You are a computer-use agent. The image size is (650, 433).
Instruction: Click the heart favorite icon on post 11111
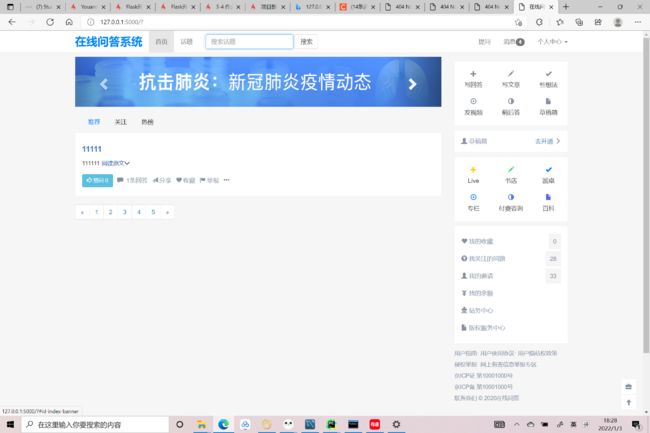(x=179, y=180)
